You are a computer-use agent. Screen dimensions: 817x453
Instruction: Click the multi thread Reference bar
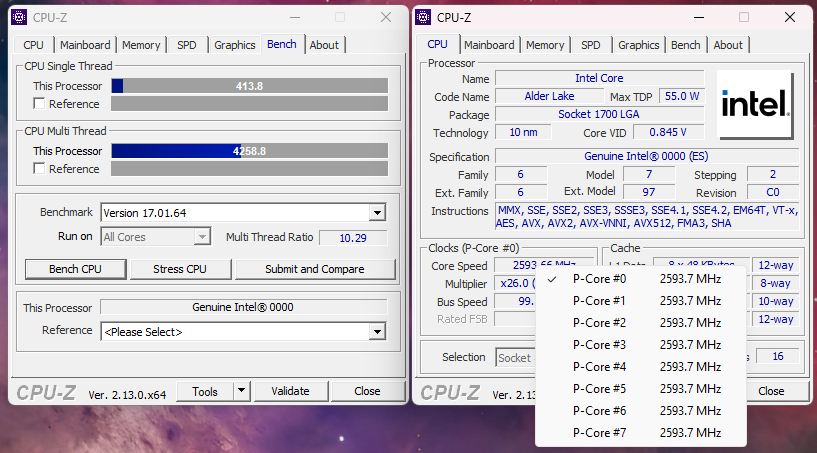pyautogui.click(x=250, y=168)
